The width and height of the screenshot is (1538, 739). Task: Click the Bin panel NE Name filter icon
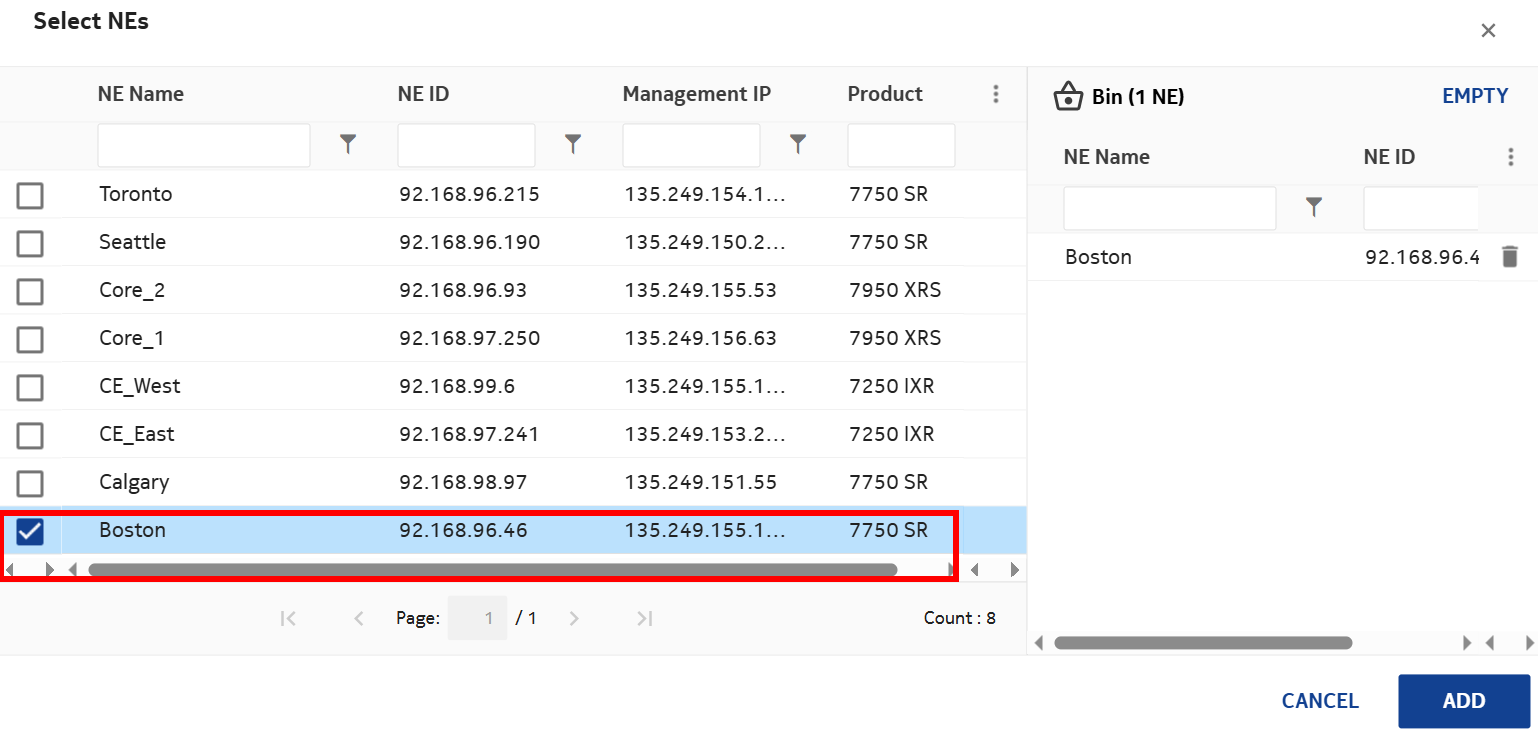pos(1314,207)
